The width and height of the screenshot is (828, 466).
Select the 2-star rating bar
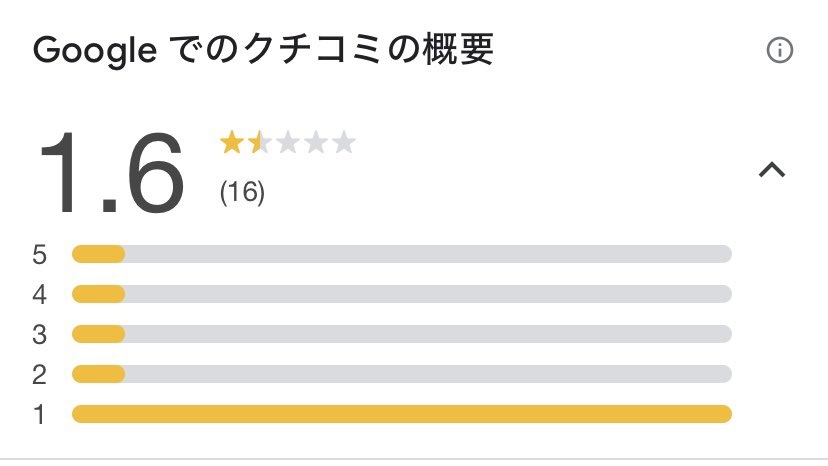point(401,374)
